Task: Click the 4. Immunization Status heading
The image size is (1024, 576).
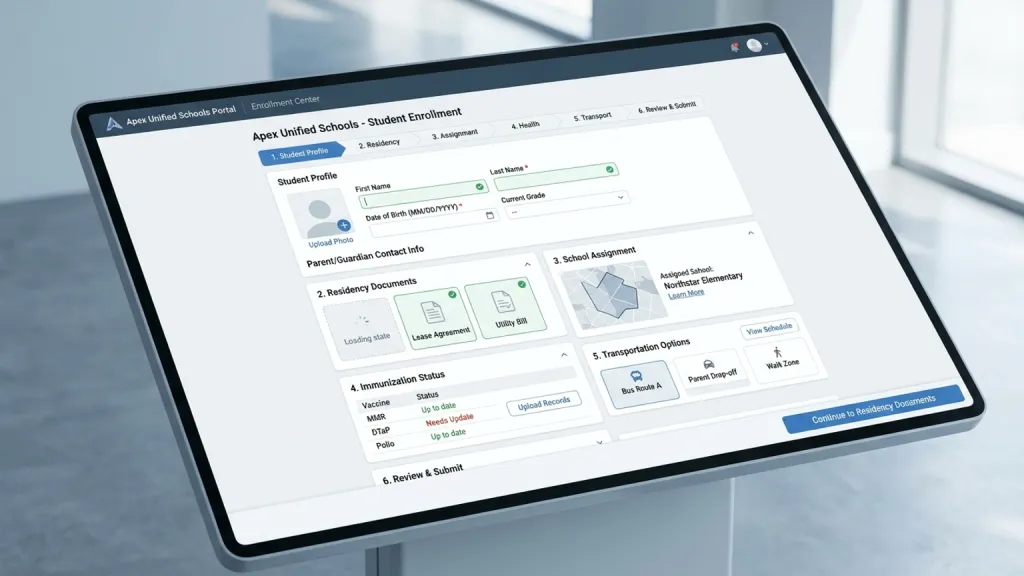Action: coord(397,381)
